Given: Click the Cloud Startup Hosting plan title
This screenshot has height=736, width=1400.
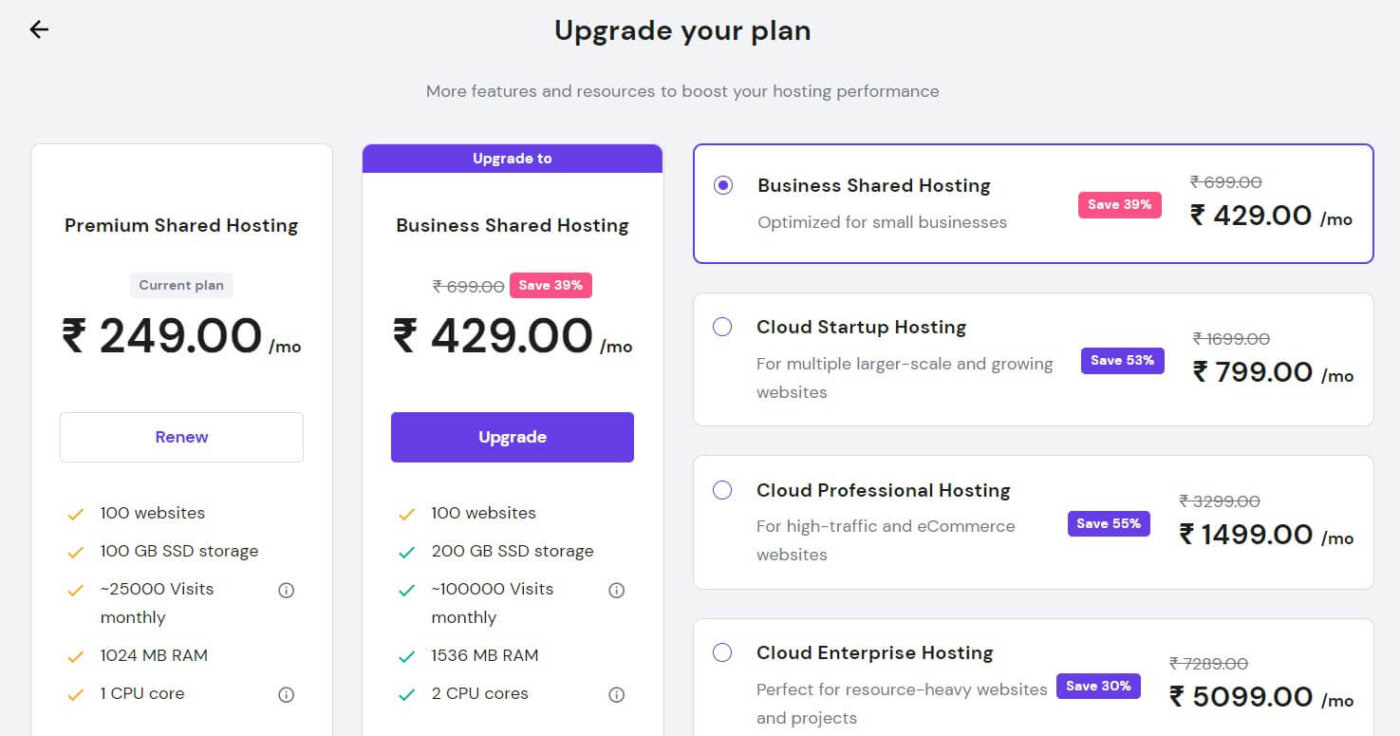Looking at the screenshot, I should tap(861, 327).
